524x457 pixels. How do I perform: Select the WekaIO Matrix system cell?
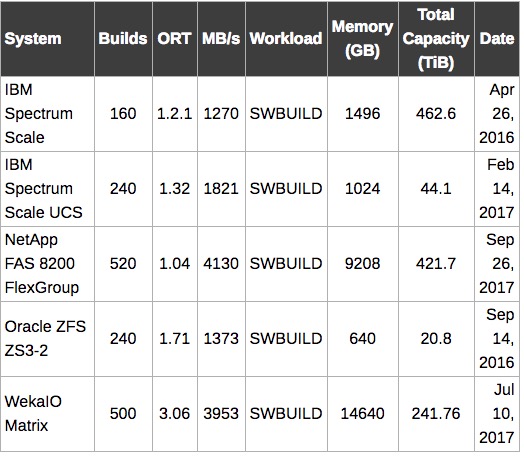[x=47, y=414]
